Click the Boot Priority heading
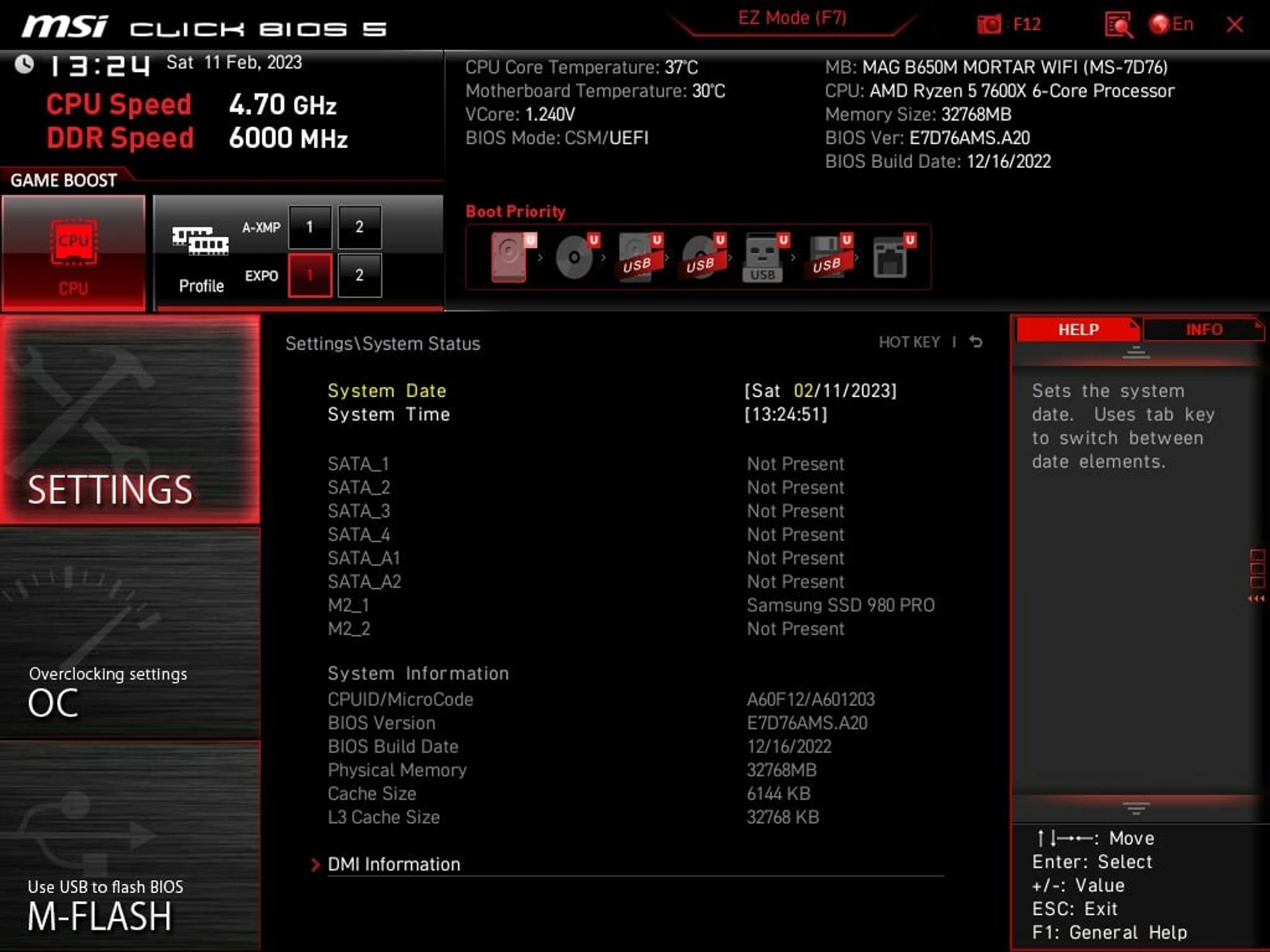The height and width of the screenshot is (952, 1270). pyautogui.click(x=515, y=212)
